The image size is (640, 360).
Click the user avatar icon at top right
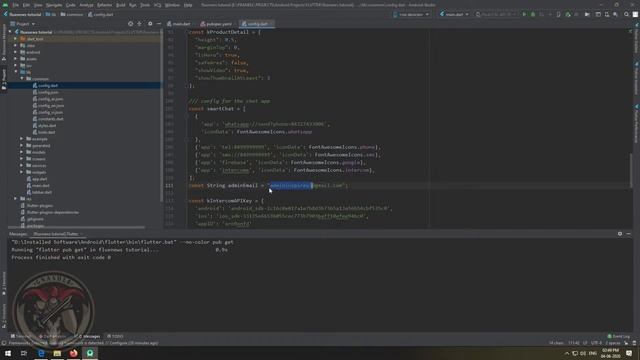coord(635,14)
